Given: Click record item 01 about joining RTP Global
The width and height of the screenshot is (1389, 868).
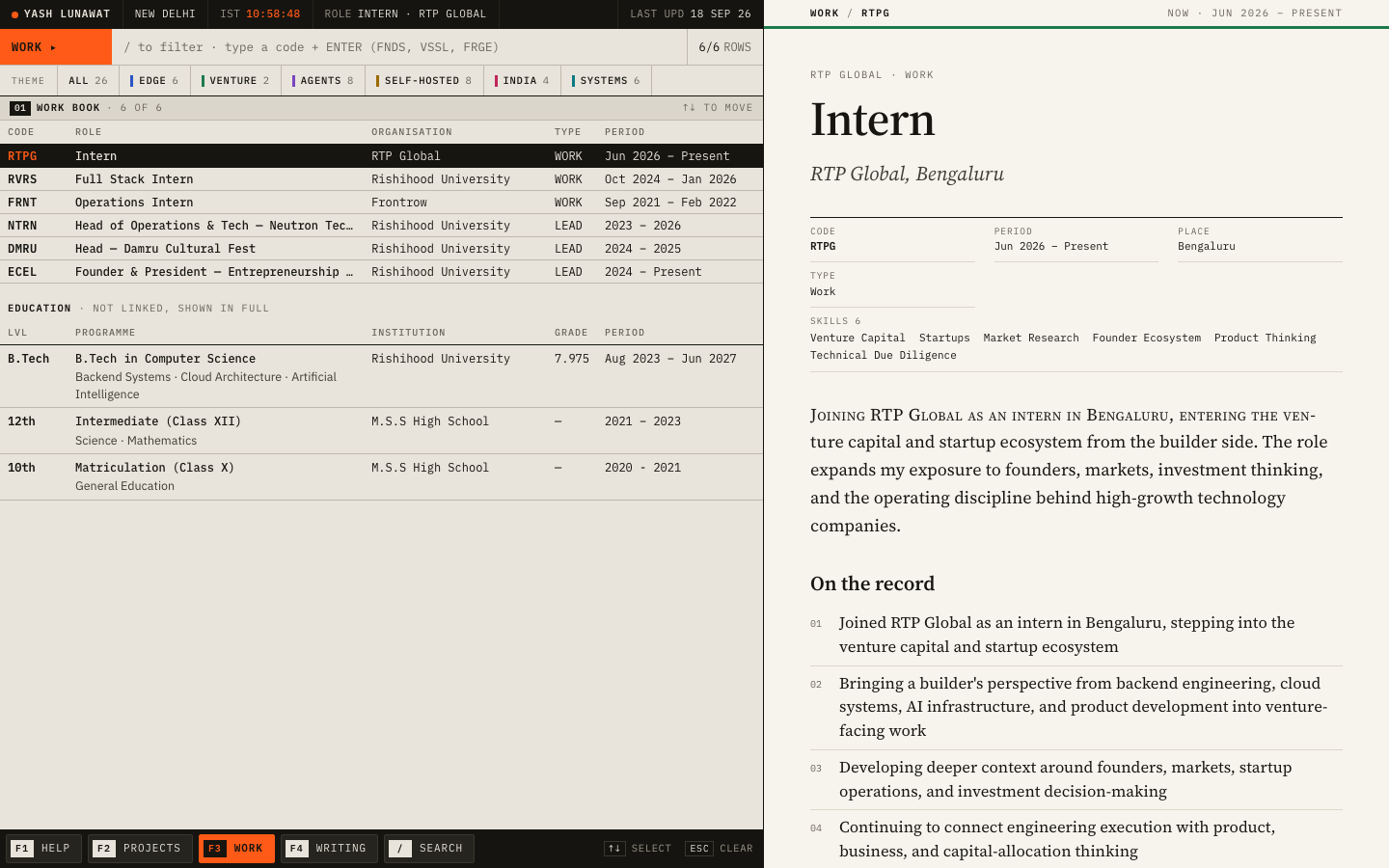Looking at the screenshot, I should pyautogui.click(x=1076, y=636).
